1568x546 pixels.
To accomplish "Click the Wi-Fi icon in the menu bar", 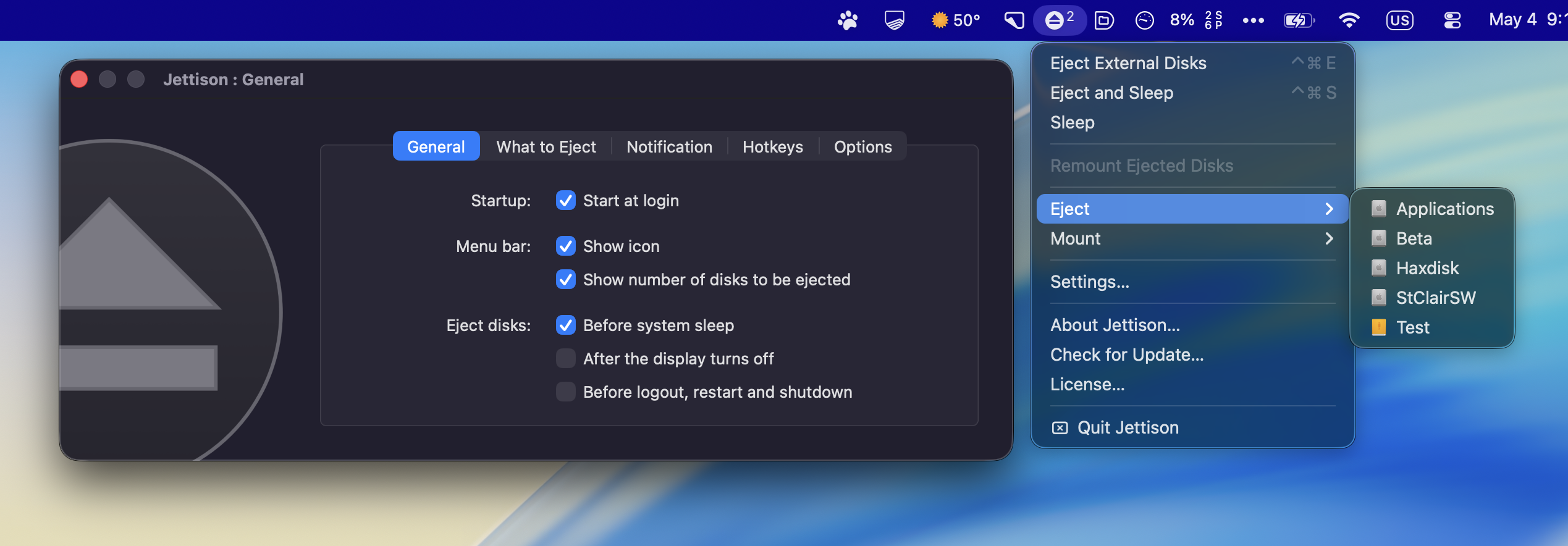I will click(1349, 20).
